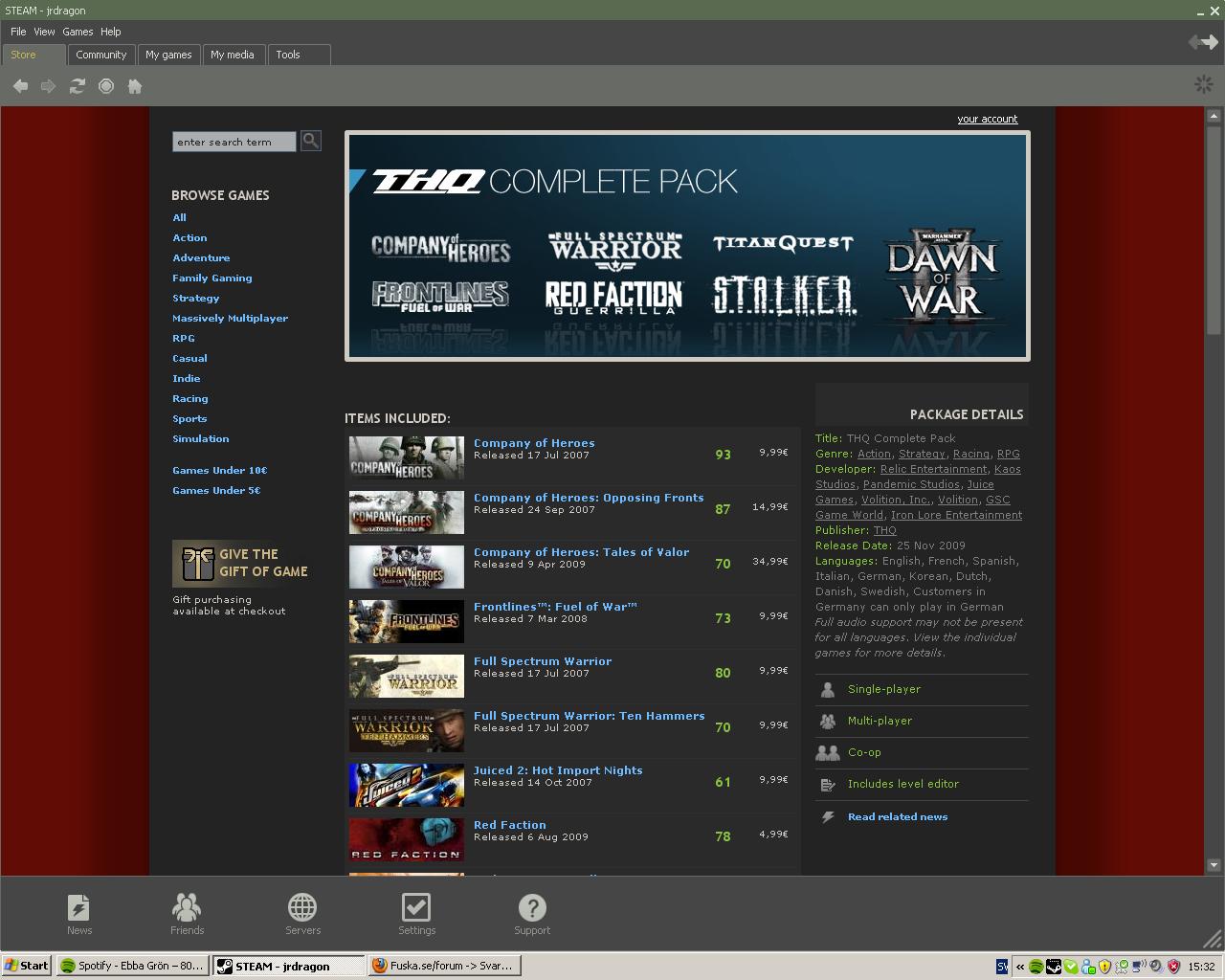Open the Games menu
Screen dimensions: 1225x980
(78, 32)
